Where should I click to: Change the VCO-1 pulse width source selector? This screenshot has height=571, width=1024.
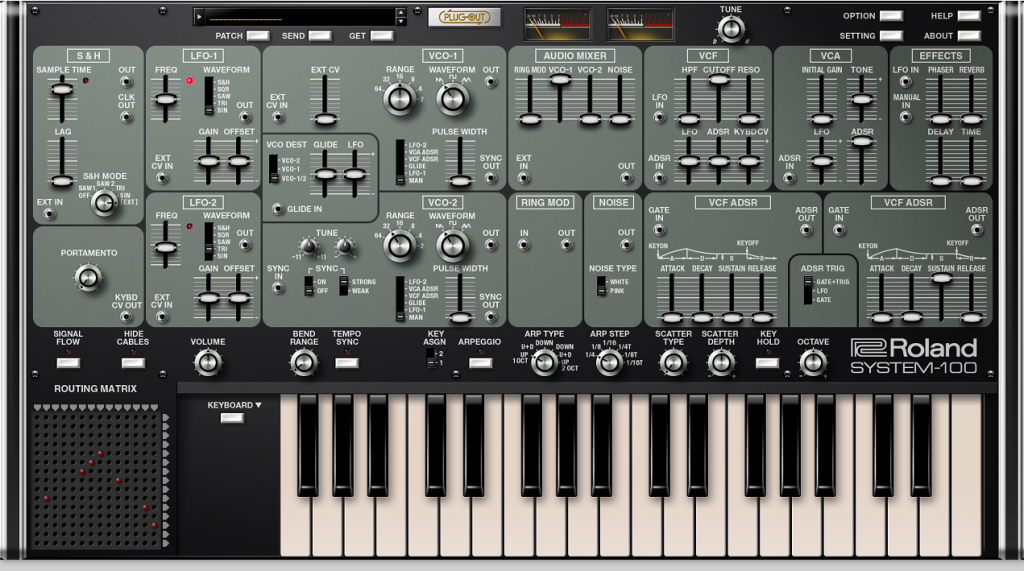tap(400, 162)
